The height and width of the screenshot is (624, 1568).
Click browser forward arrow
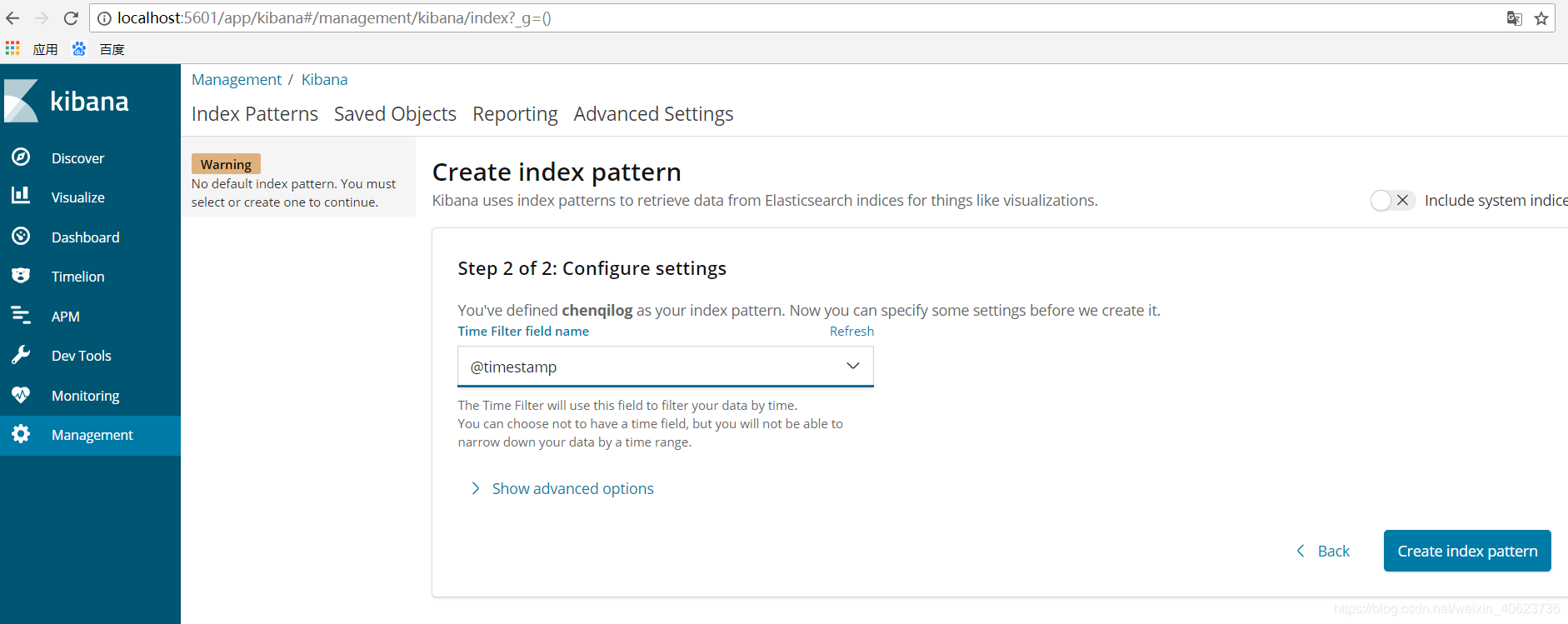[42, 18]
